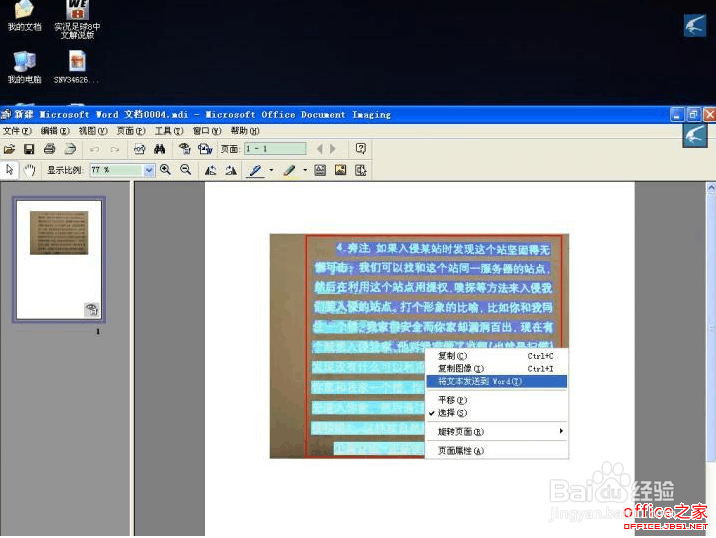Image resolution: width=716 pixels, height=538 pixels.
Task: Select the Highlighter annotation tool
Action: tap(290, 170)
